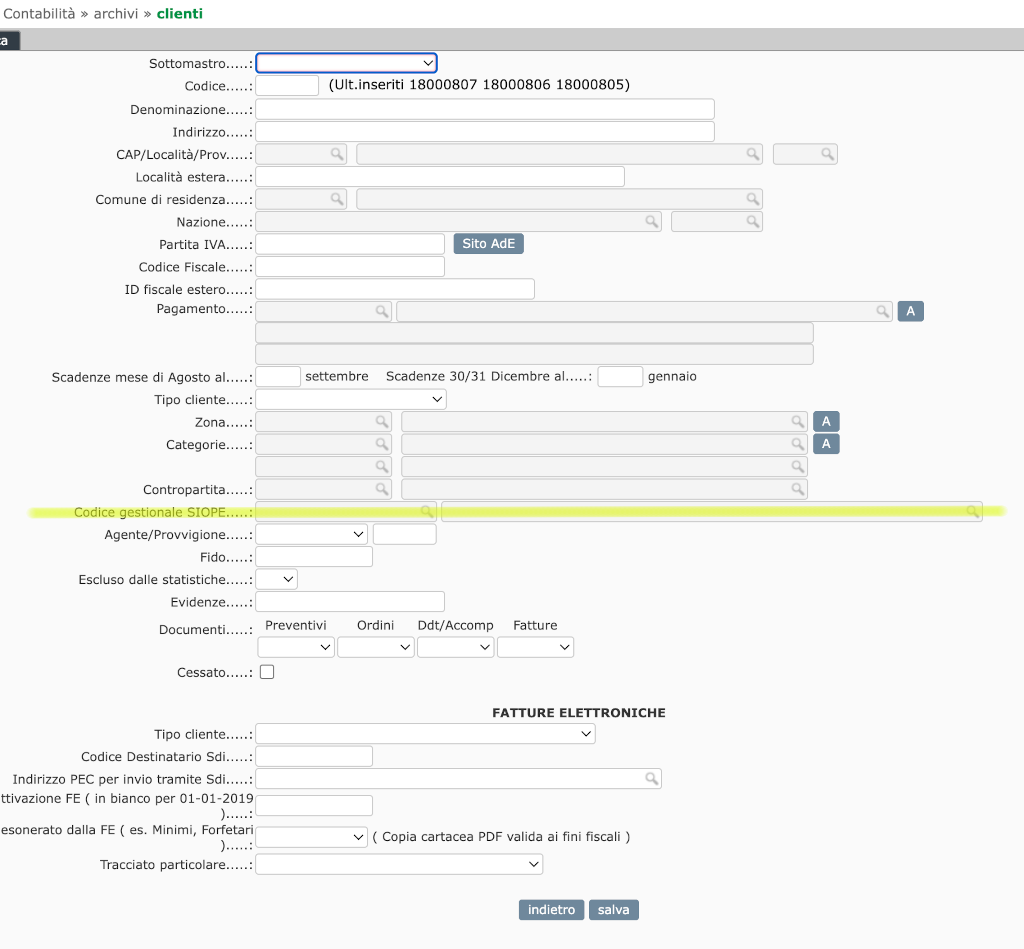The image size is (1024, 949).
Task: Expand the Fatture documents dropdown
Action: [x=535, y=648]
